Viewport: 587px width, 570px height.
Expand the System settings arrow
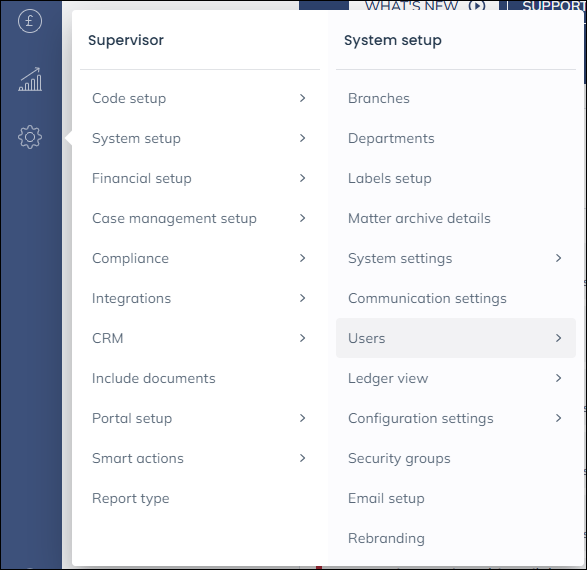click(x=559, y=258)
